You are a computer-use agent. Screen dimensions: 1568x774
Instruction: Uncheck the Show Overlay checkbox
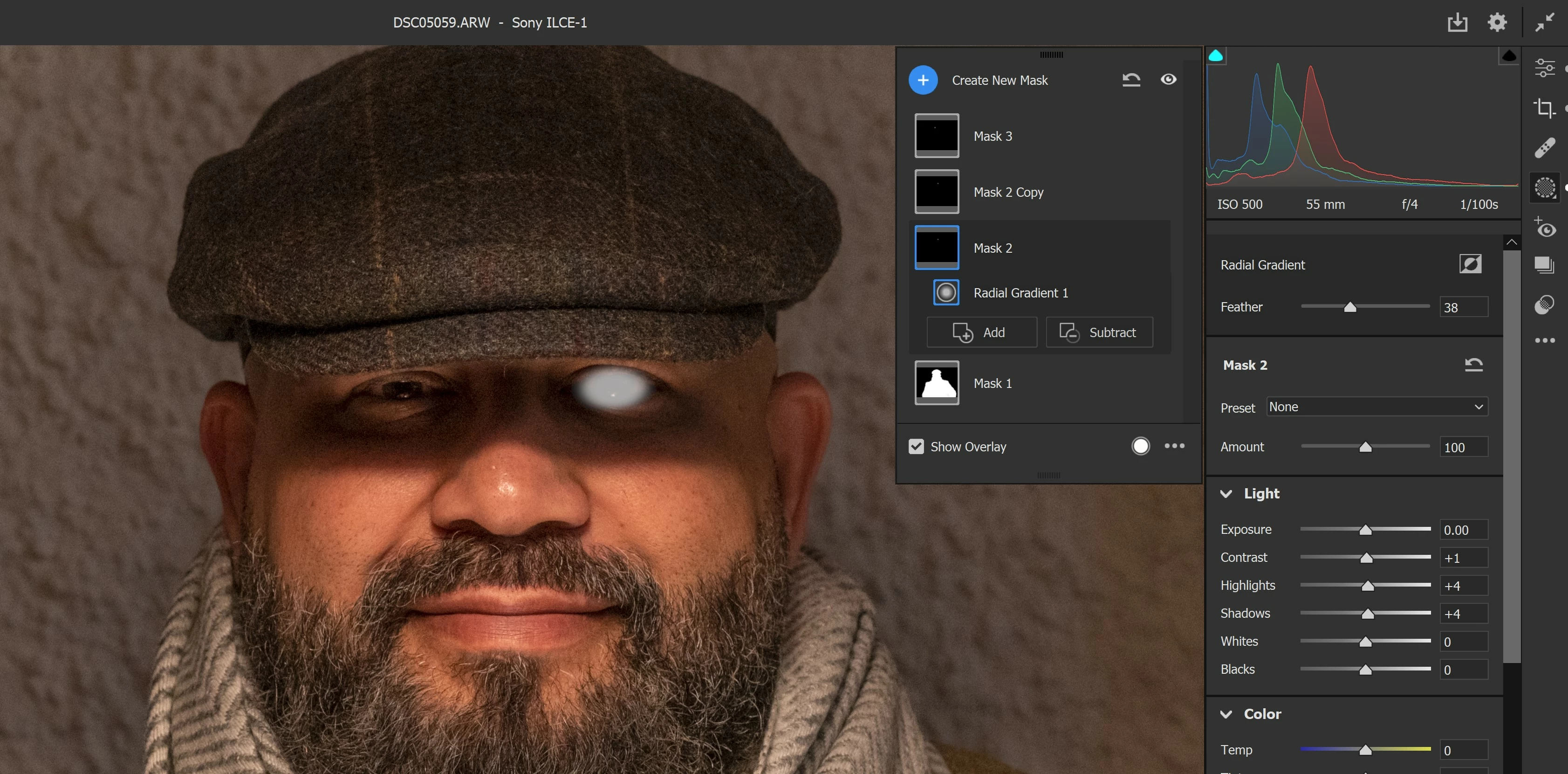pyautogui.click(x=916, y=446)
